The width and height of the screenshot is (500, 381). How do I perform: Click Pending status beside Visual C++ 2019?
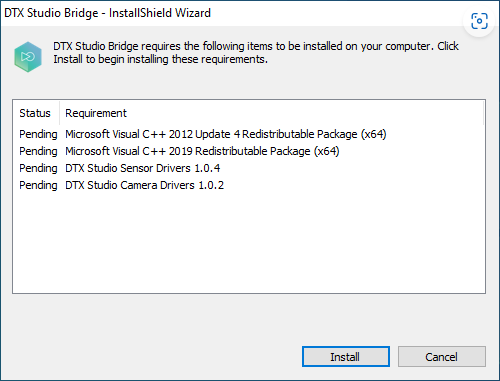pyautogui.click(x=38, y=151)
